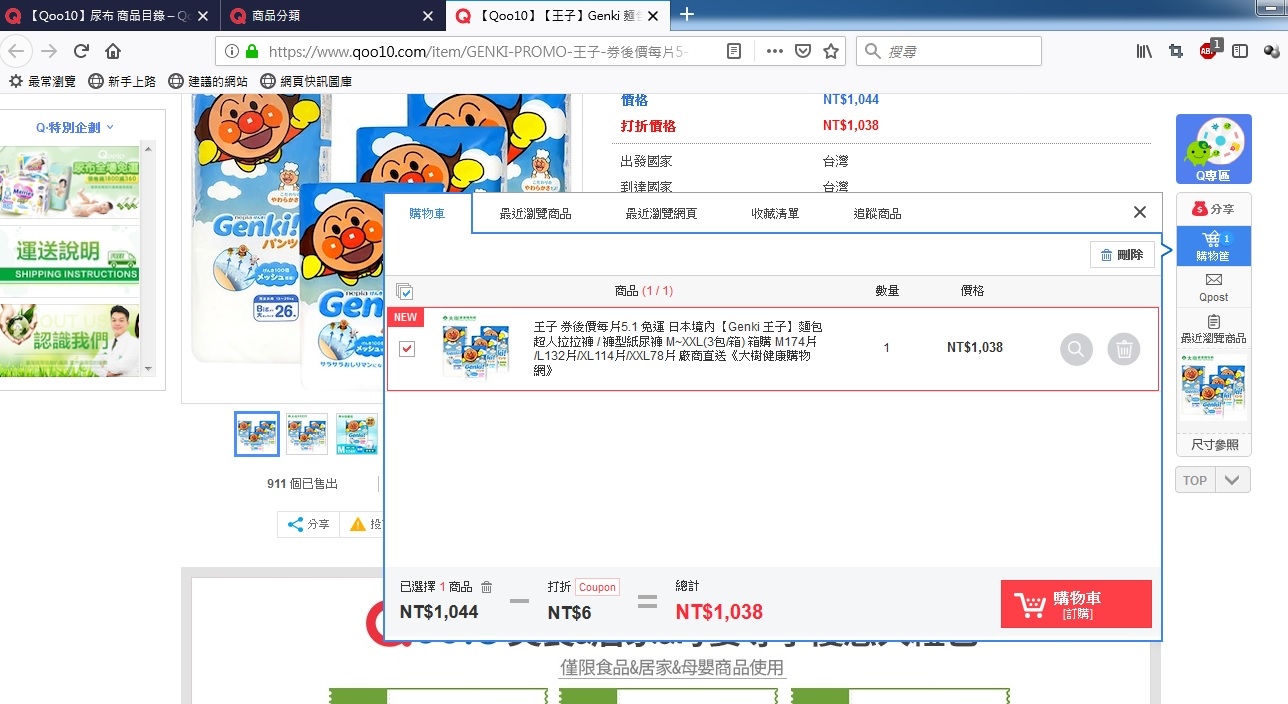Uncheck the Genki diaper item checkbox

[406, 348]
